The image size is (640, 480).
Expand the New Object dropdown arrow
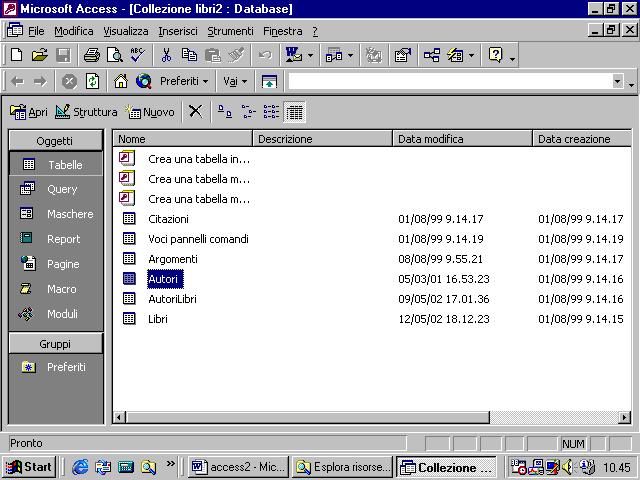[471, 55]
